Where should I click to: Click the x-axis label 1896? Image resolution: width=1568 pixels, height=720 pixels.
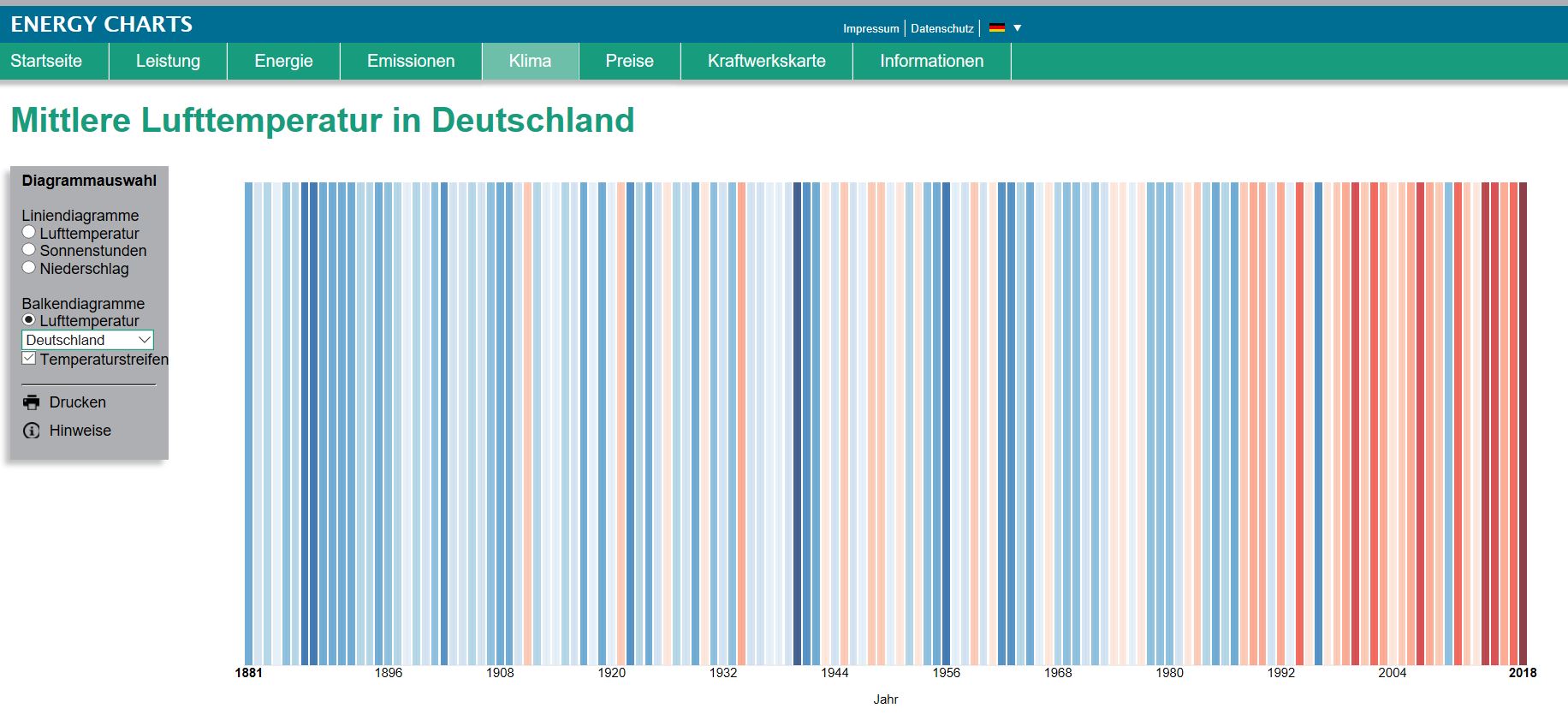(389, 673)
